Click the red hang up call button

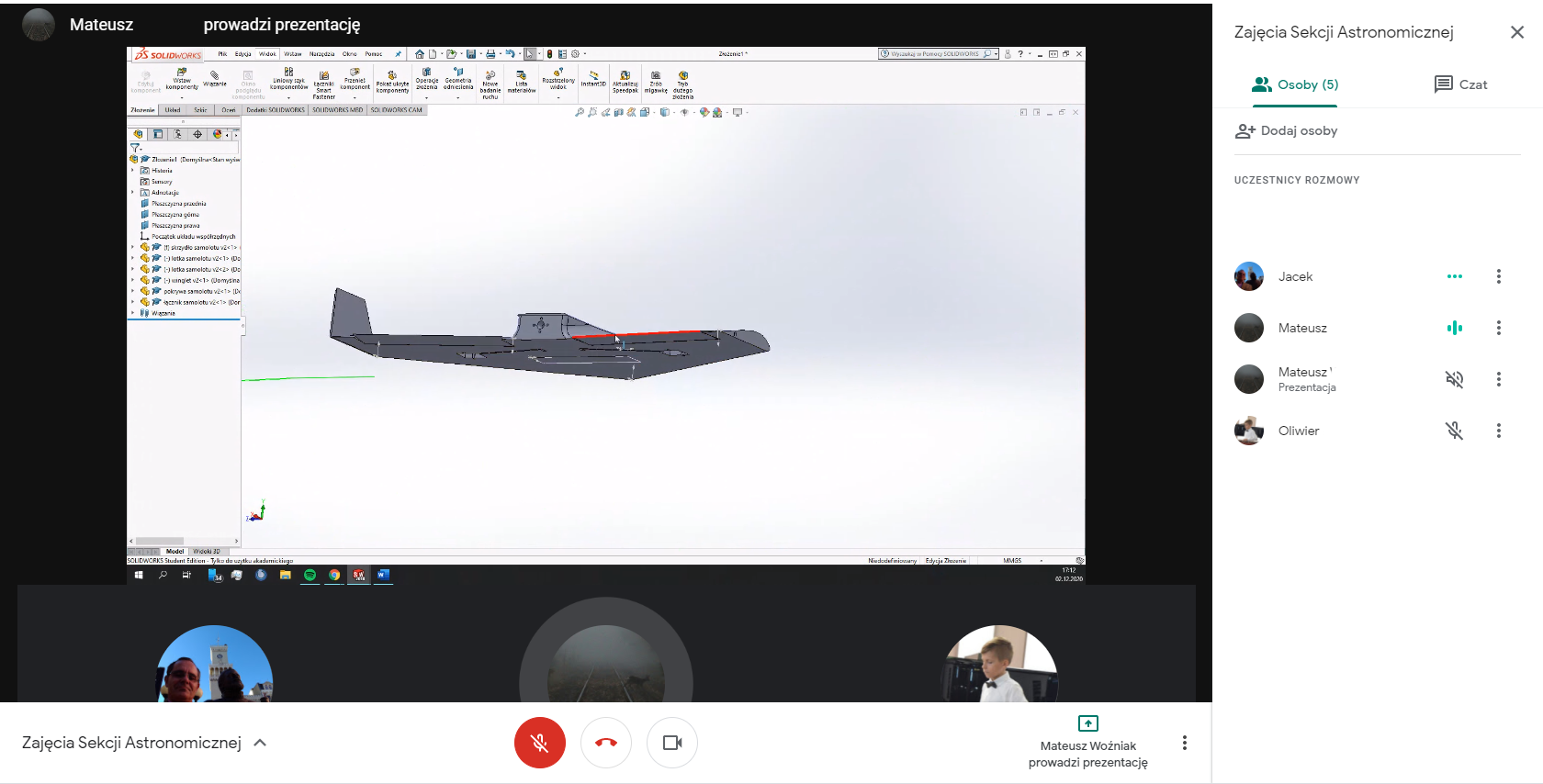606,743
